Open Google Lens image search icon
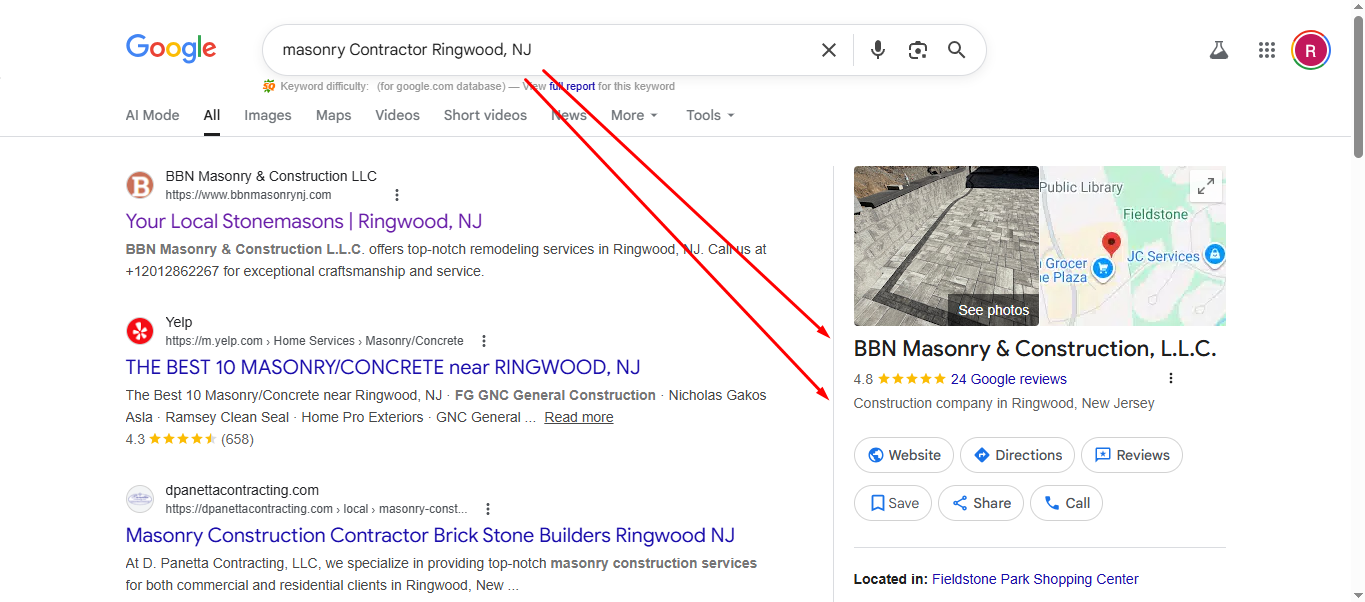The image size is (1365, 602). point(917,50)
